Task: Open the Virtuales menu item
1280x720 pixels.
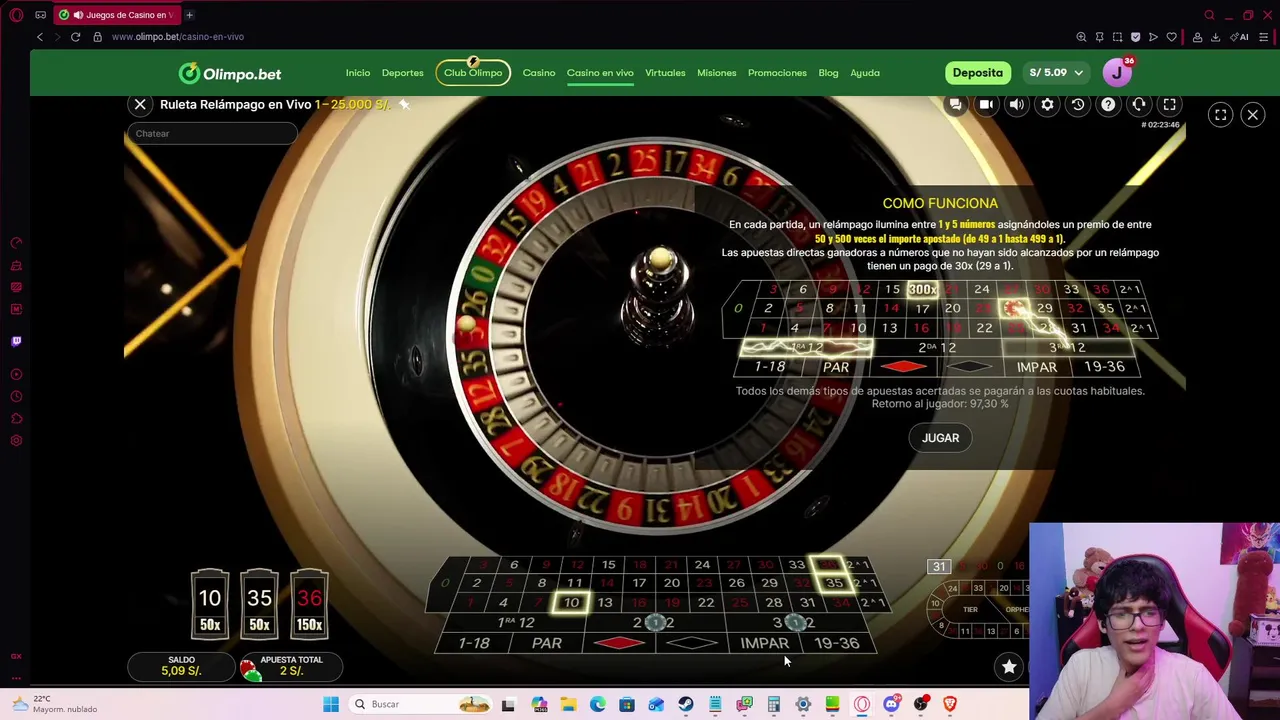Action: [665, 73]
